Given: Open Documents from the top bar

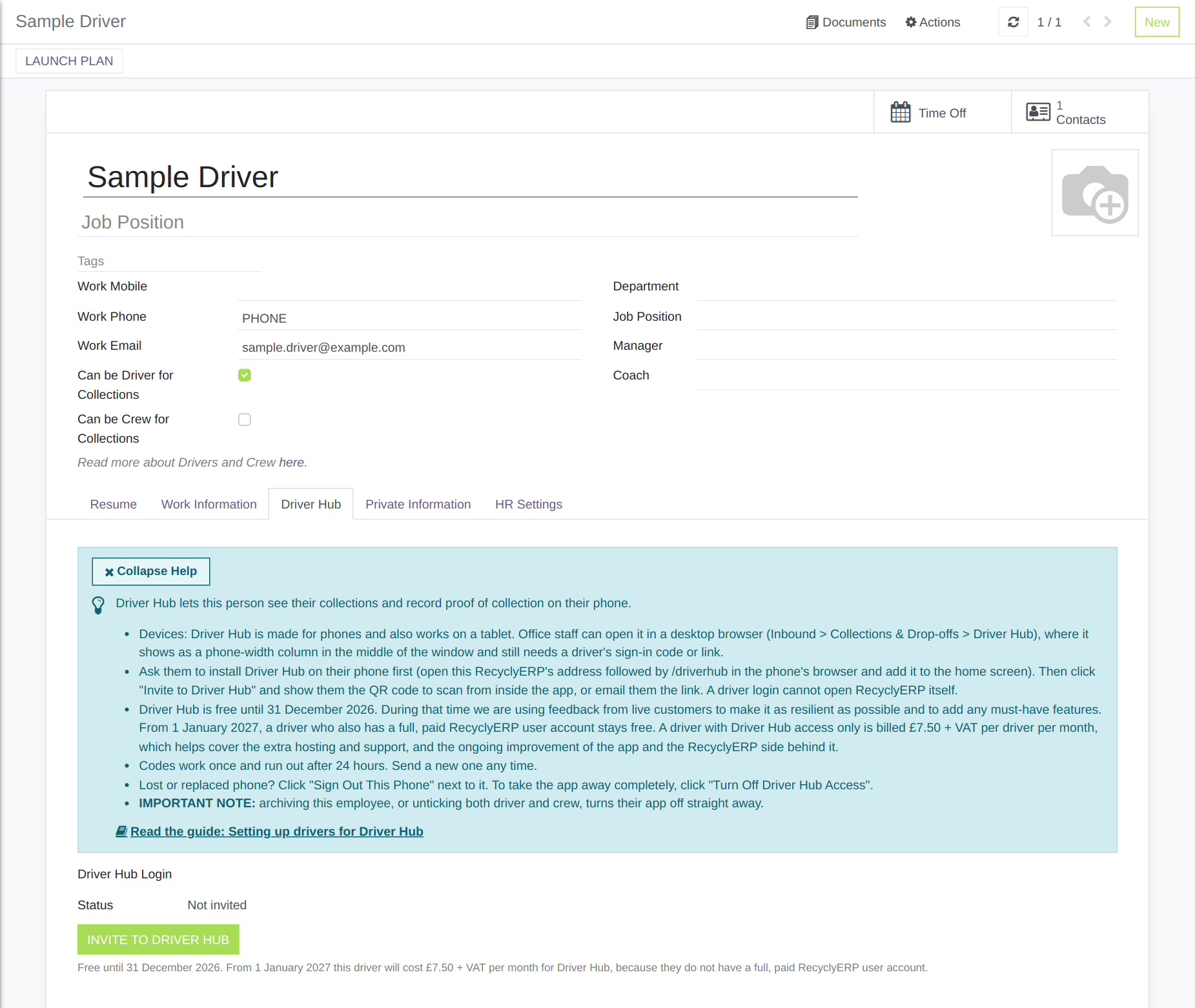Looking at the screenshot, I should coord(846,22).
